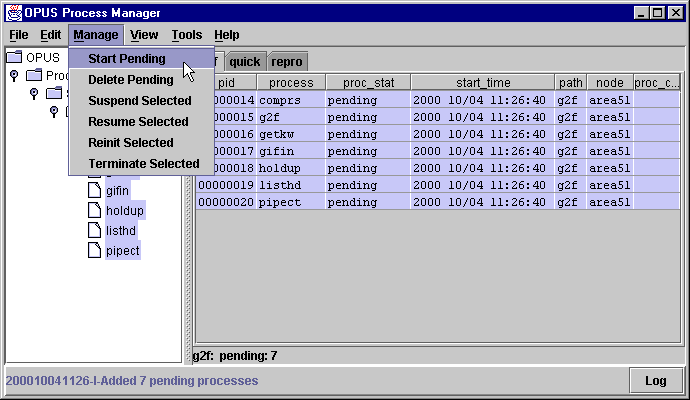Image resolution: width=690 pixels, height=400 pixels.
Task: Select the pipect item in tree
Action: pos(124,250)
